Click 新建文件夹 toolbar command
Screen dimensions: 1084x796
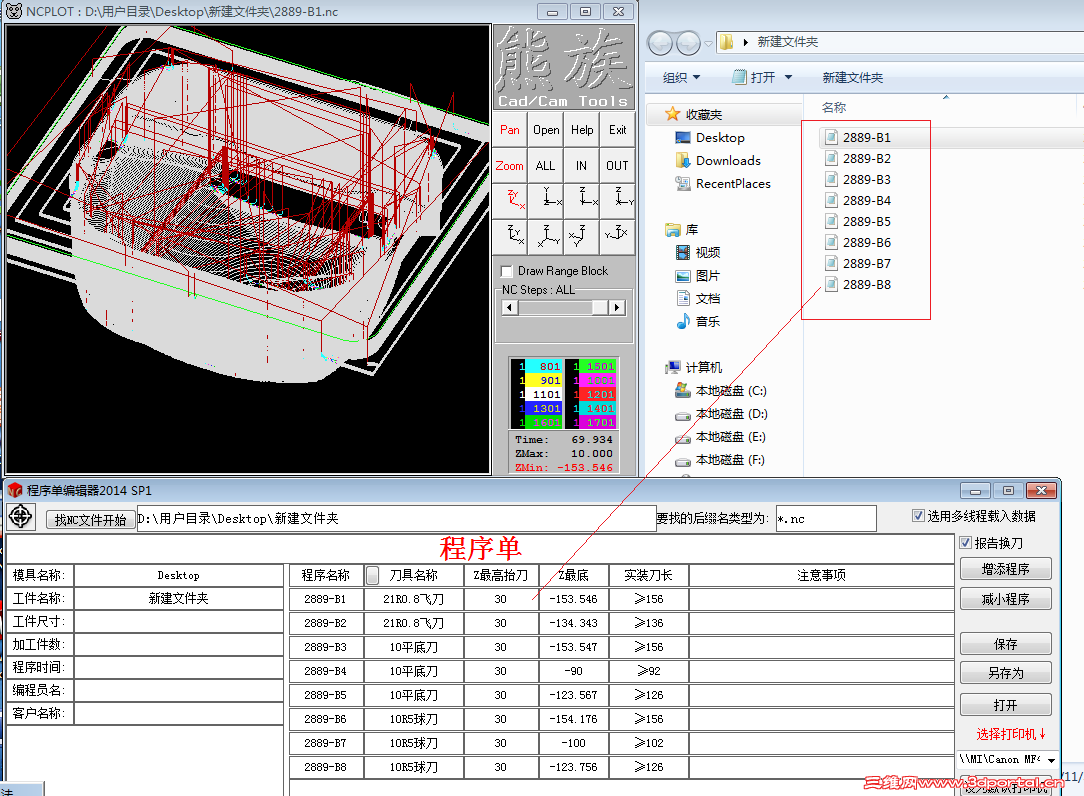(x=852, y=77)
